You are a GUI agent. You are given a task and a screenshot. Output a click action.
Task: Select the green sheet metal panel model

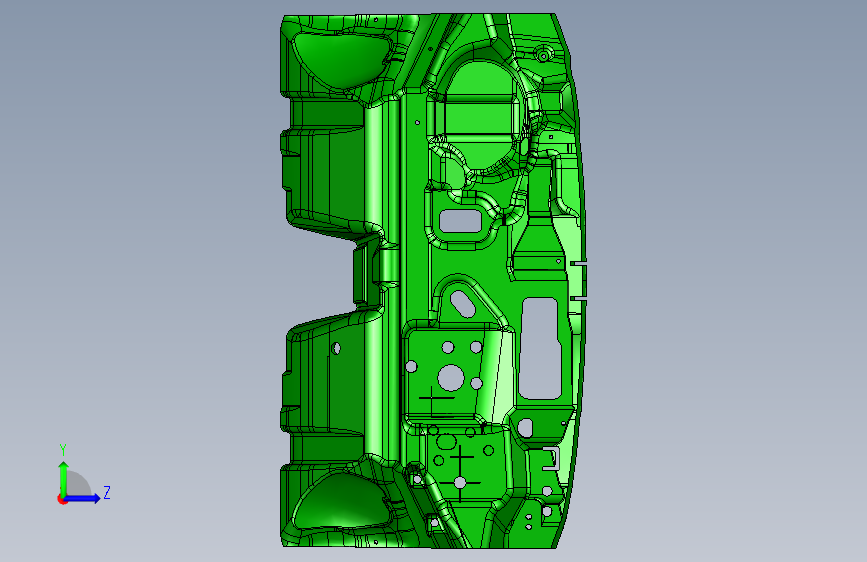(x=433, y=281)
